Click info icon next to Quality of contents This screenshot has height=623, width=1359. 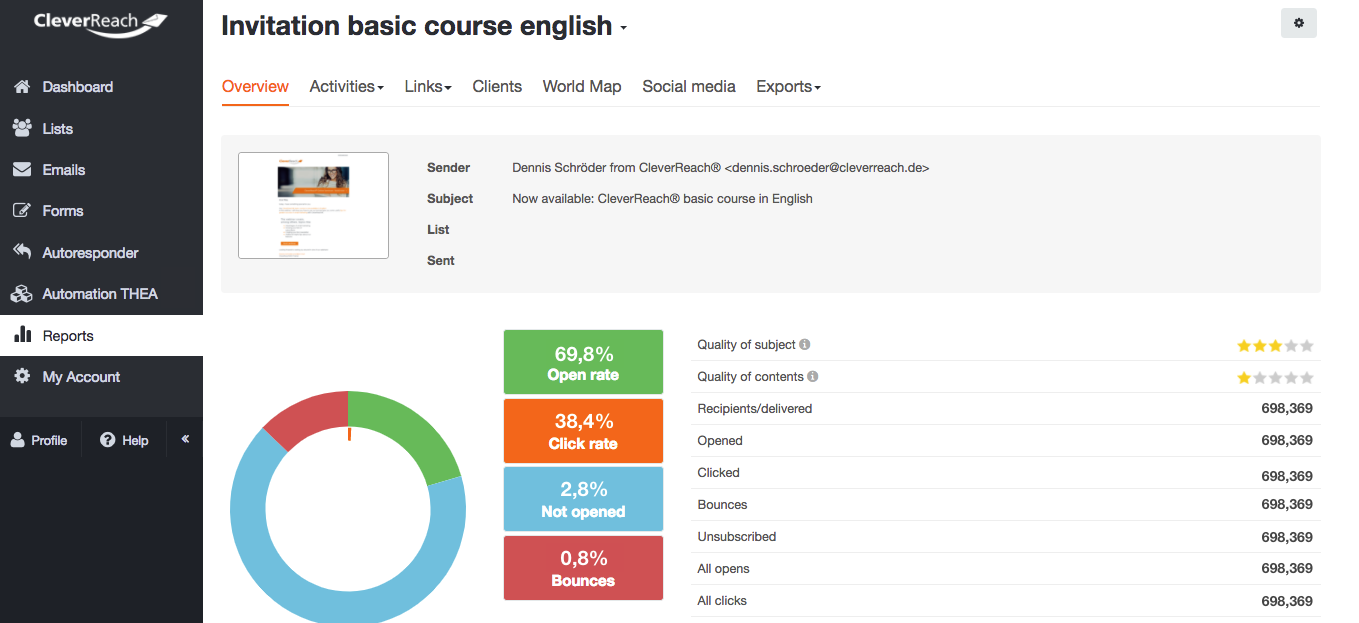click(813, 376)
